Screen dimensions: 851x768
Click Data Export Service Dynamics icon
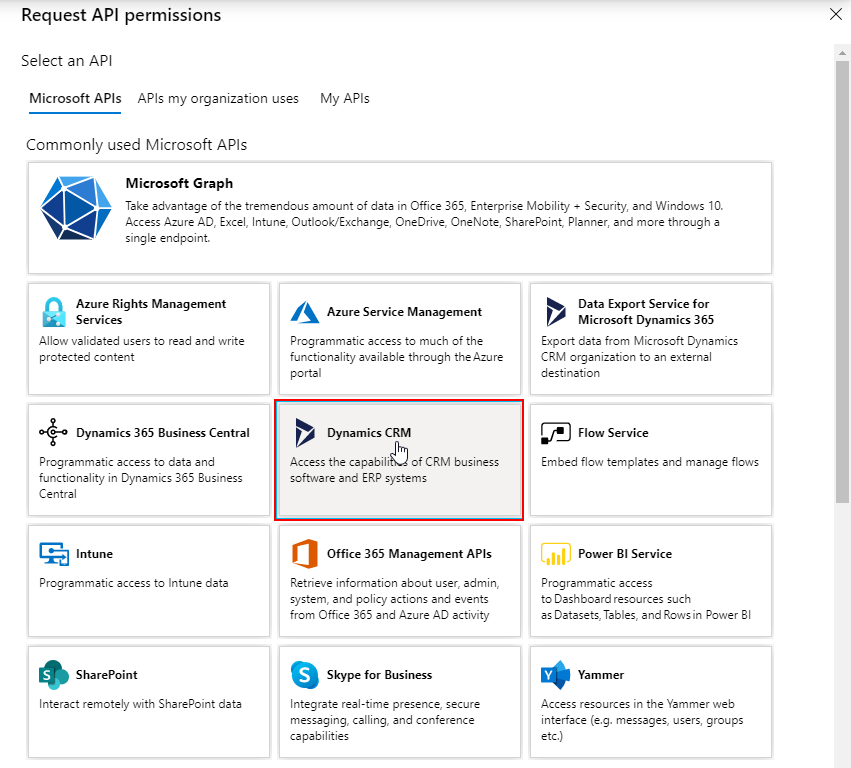(x=556, y=312)
